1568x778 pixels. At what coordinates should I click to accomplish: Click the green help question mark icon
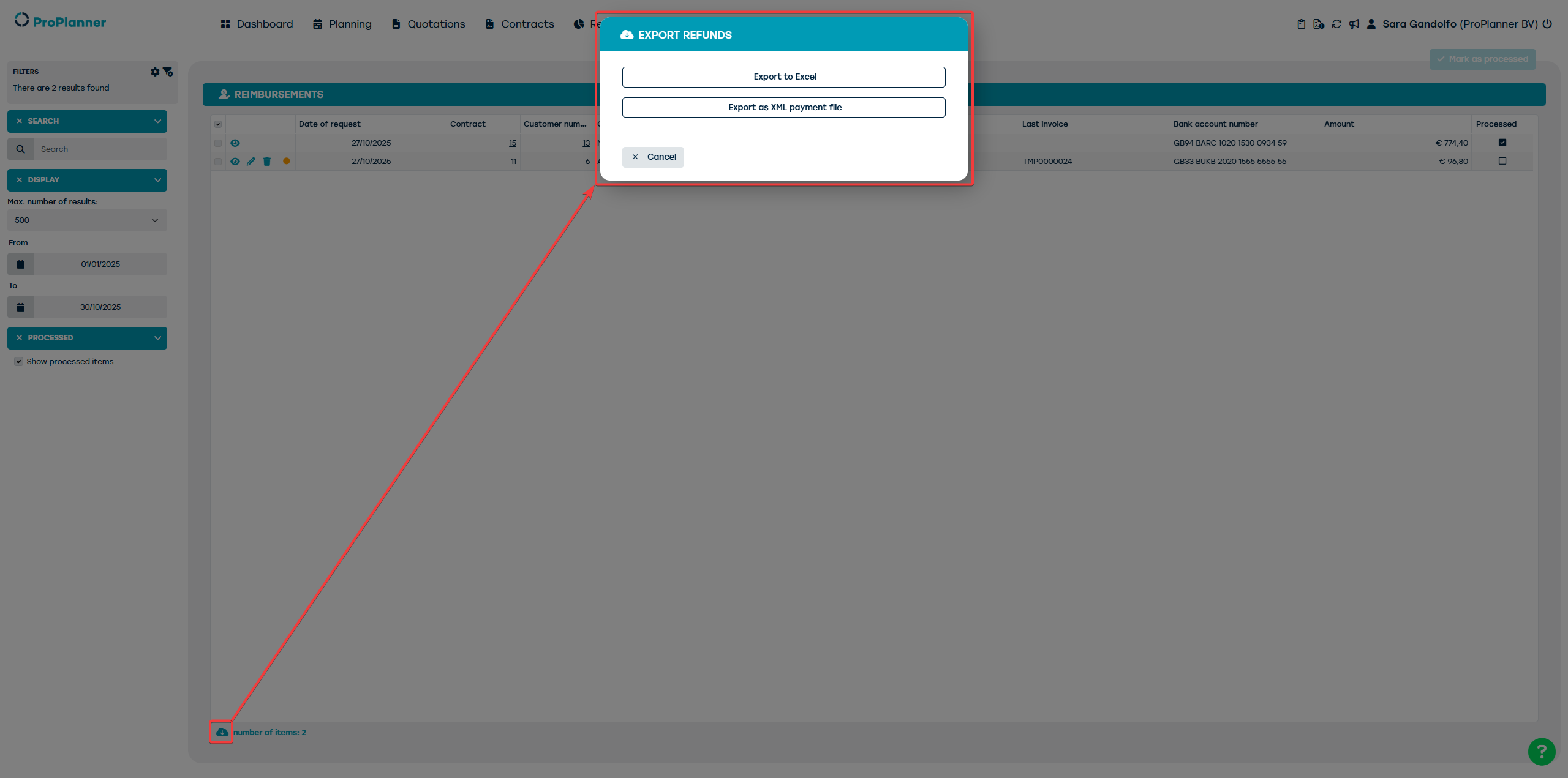tap(1541, 752)
